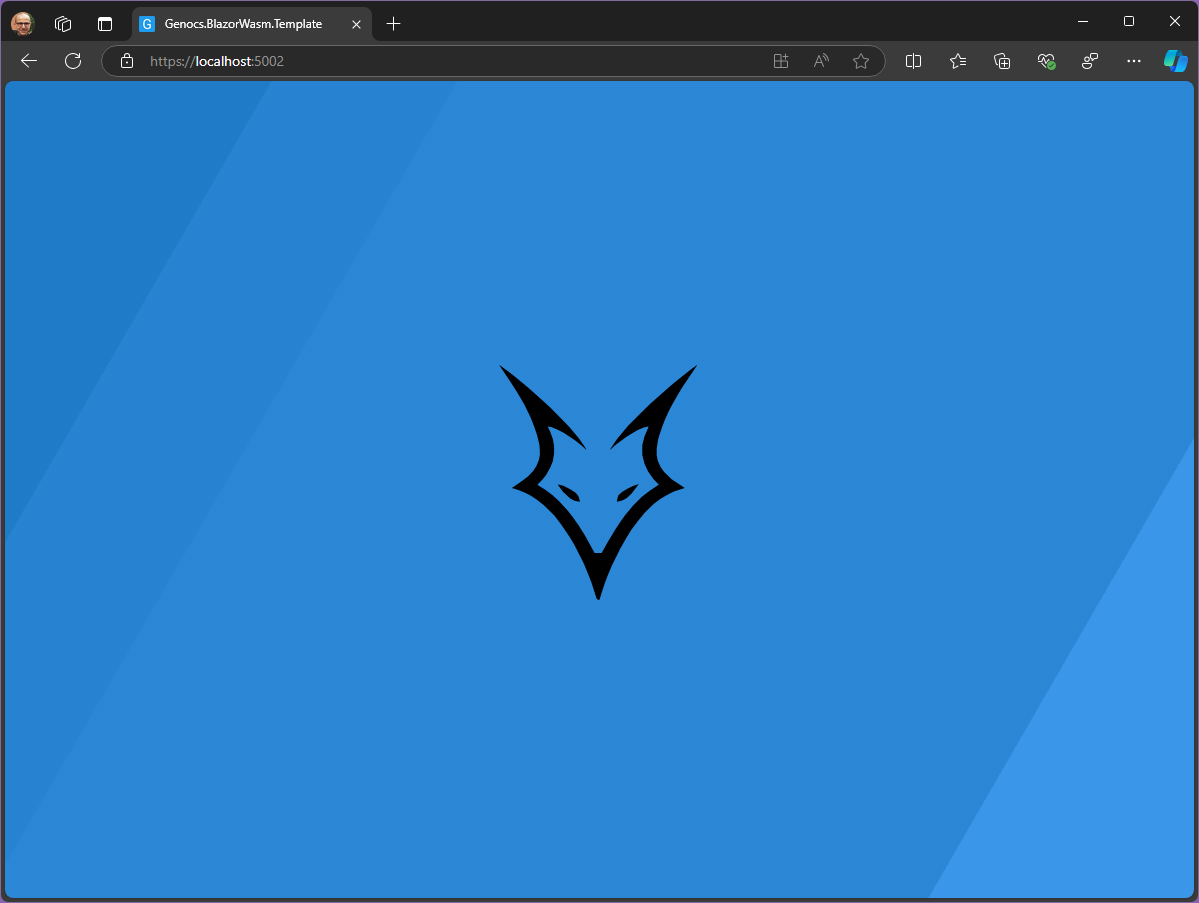Open a new tab with plus button

pos(393,24)
